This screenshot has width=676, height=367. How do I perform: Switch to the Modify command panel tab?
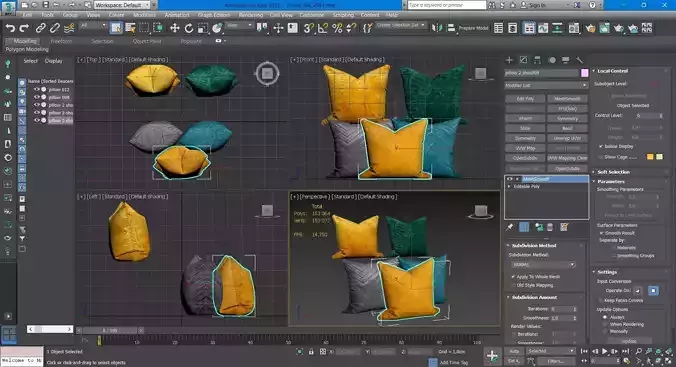(523, 60)
